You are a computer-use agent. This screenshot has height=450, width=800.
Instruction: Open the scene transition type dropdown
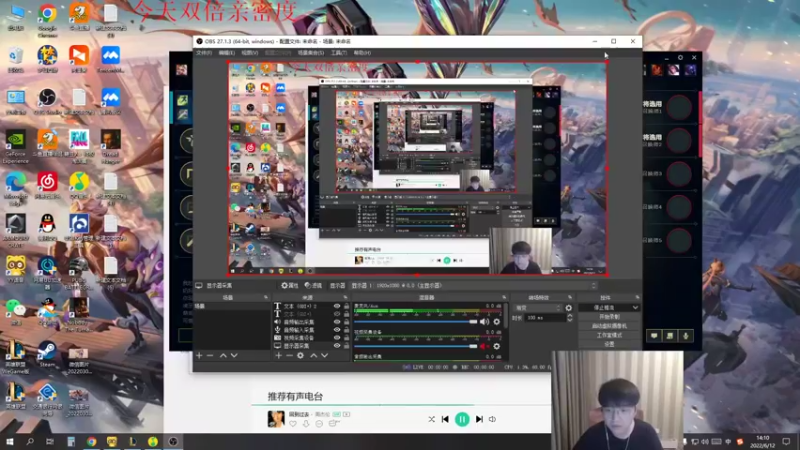click(x=538, y=308)
